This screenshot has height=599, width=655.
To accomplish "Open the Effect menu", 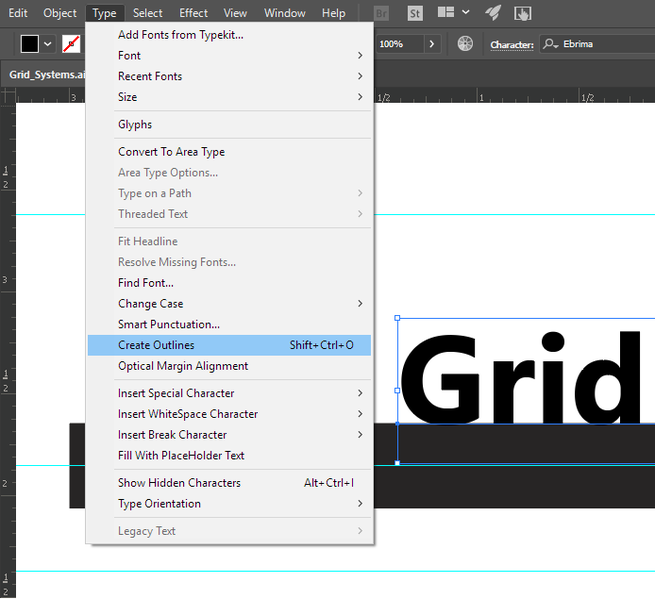I will coord(193,13).
